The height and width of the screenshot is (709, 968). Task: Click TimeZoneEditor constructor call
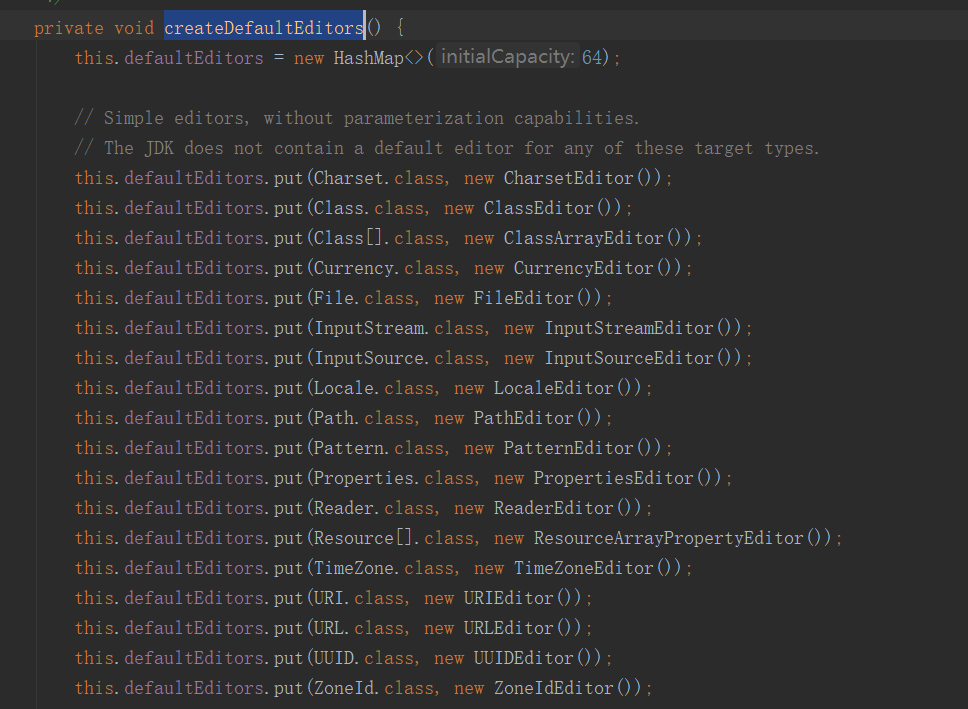pyautogui.click(x=597, y=568)
